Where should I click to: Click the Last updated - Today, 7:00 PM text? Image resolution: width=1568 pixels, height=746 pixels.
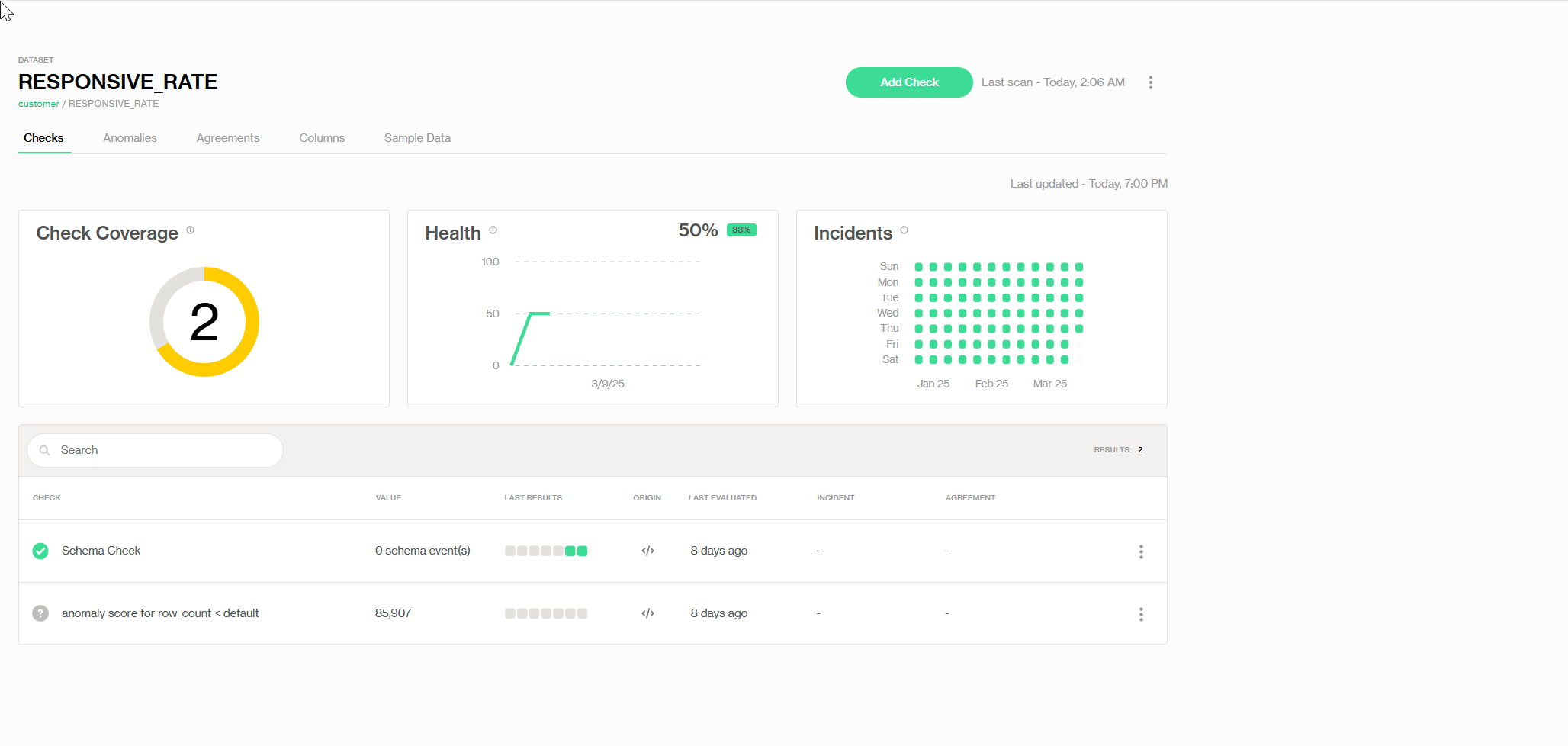[1089, 184]
